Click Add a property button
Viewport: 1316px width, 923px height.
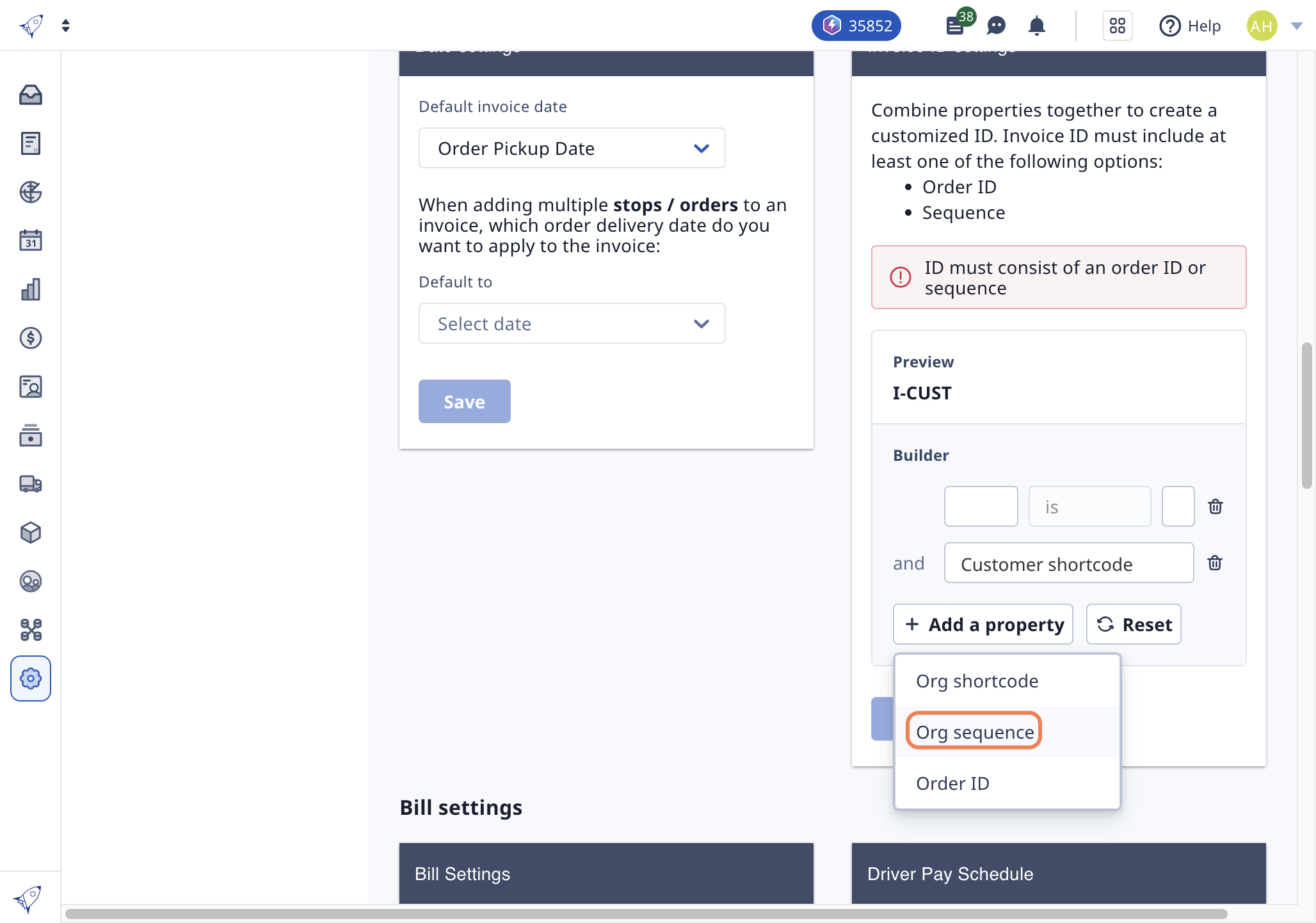click(x=983, y=624)
